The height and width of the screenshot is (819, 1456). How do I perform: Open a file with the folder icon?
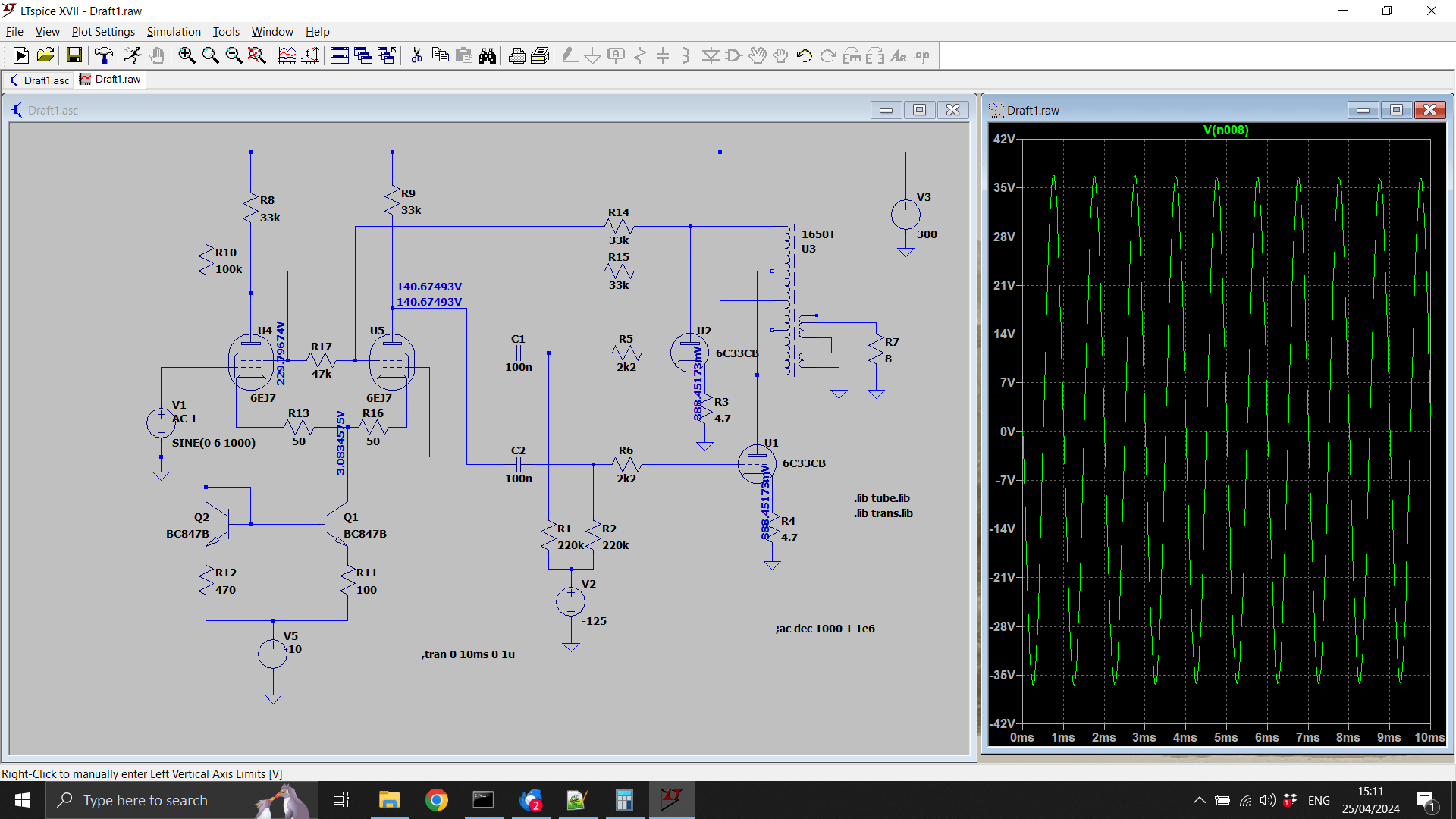pos(45,55)
